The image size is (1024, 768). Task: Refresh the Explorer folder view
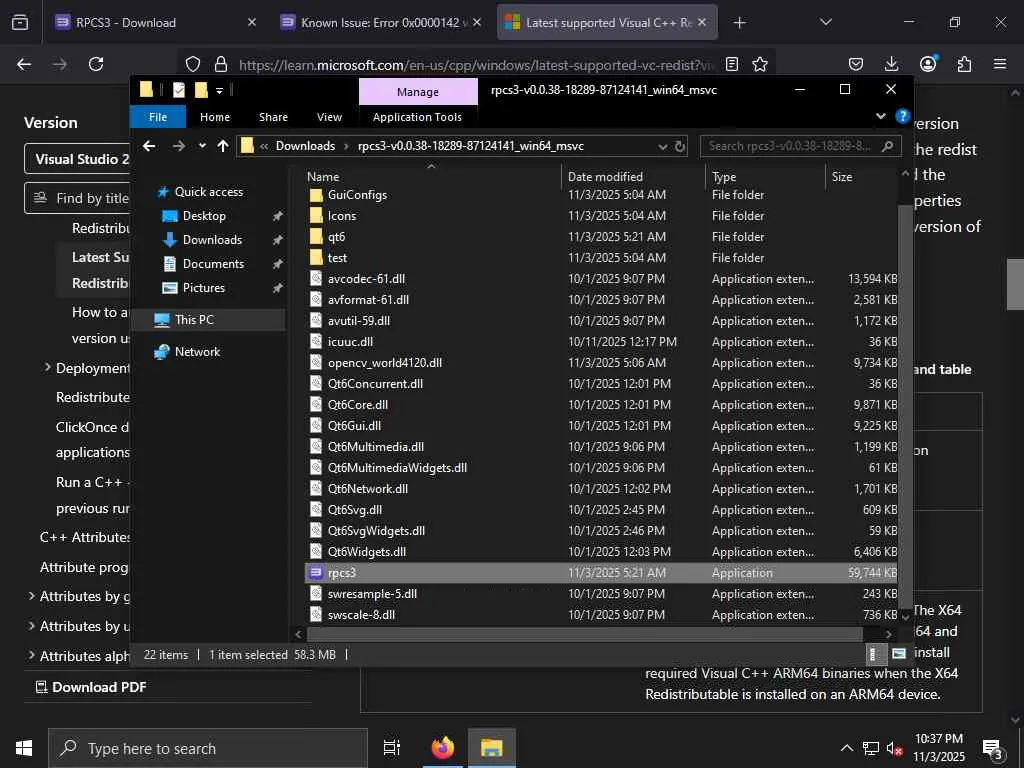[x=680, y=146]
